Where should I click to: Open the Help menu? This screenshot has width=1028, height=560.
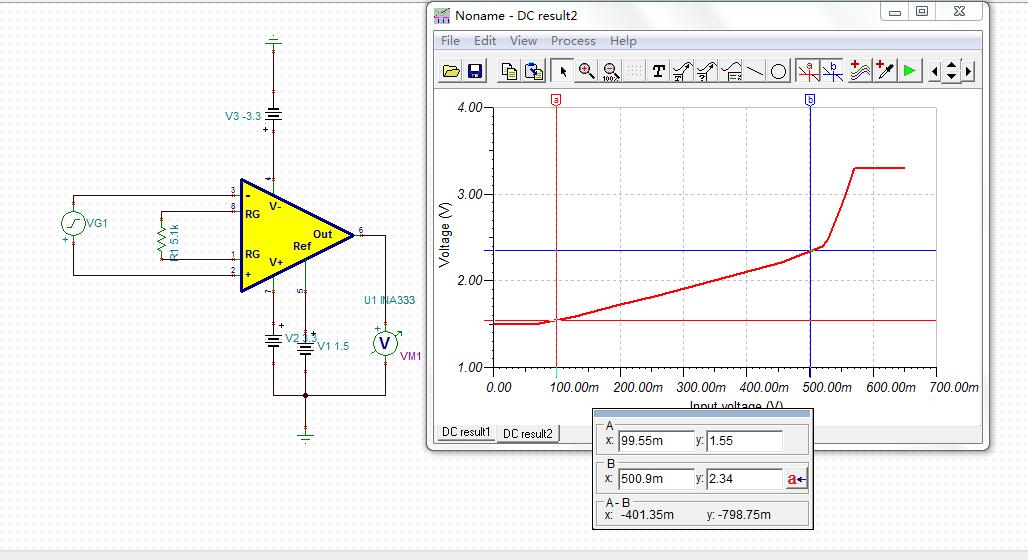(x=623, y=41)
